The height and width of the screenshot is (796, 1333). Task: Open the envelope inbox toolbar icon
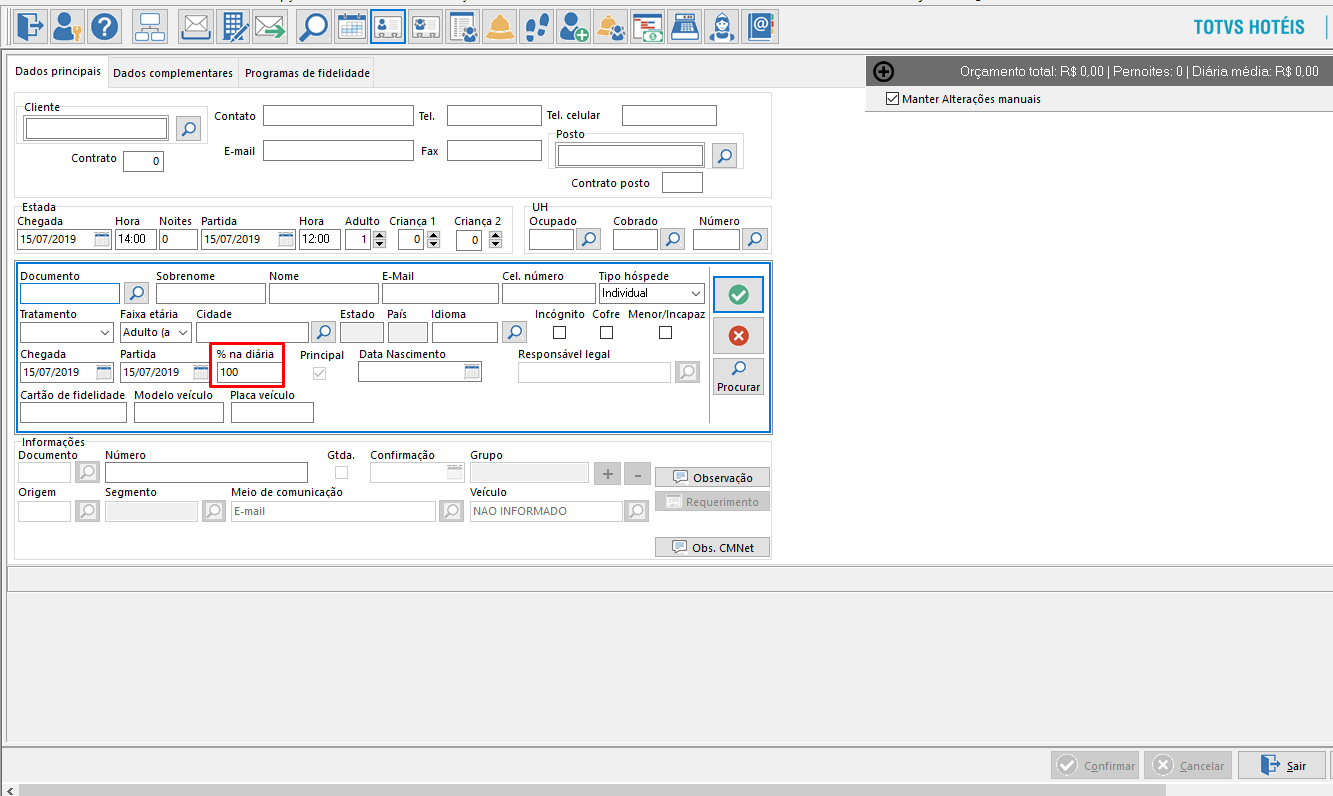point(196,26)
